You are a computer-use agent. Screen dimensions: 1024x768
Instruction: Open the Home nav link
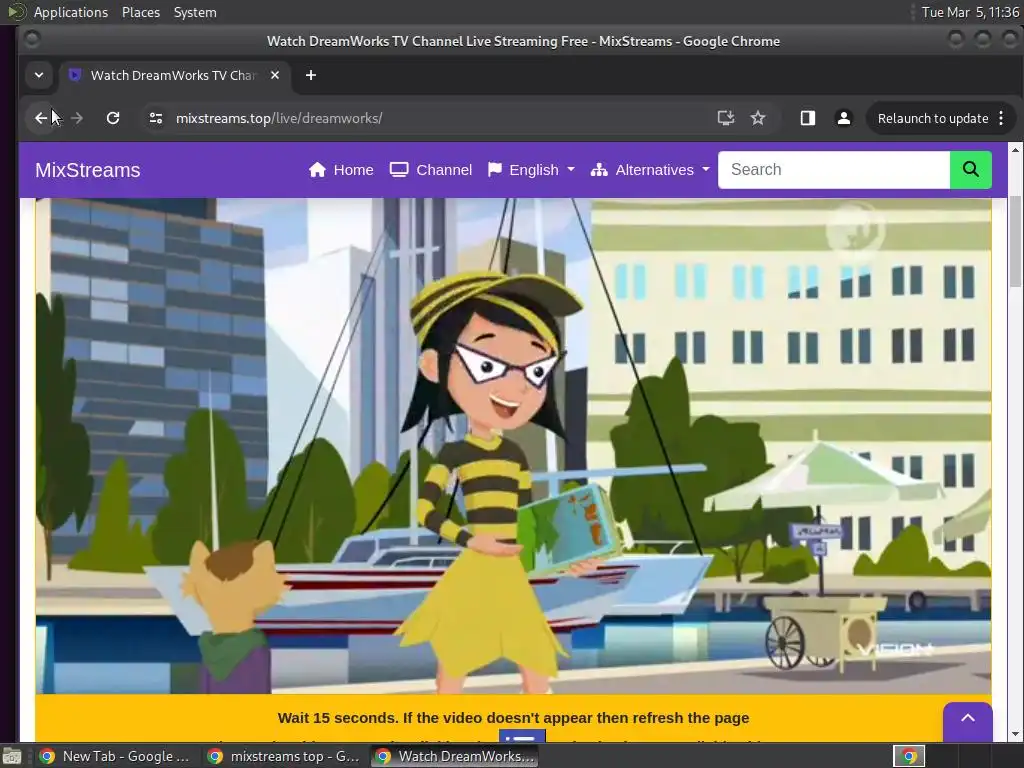coord(341,170)
